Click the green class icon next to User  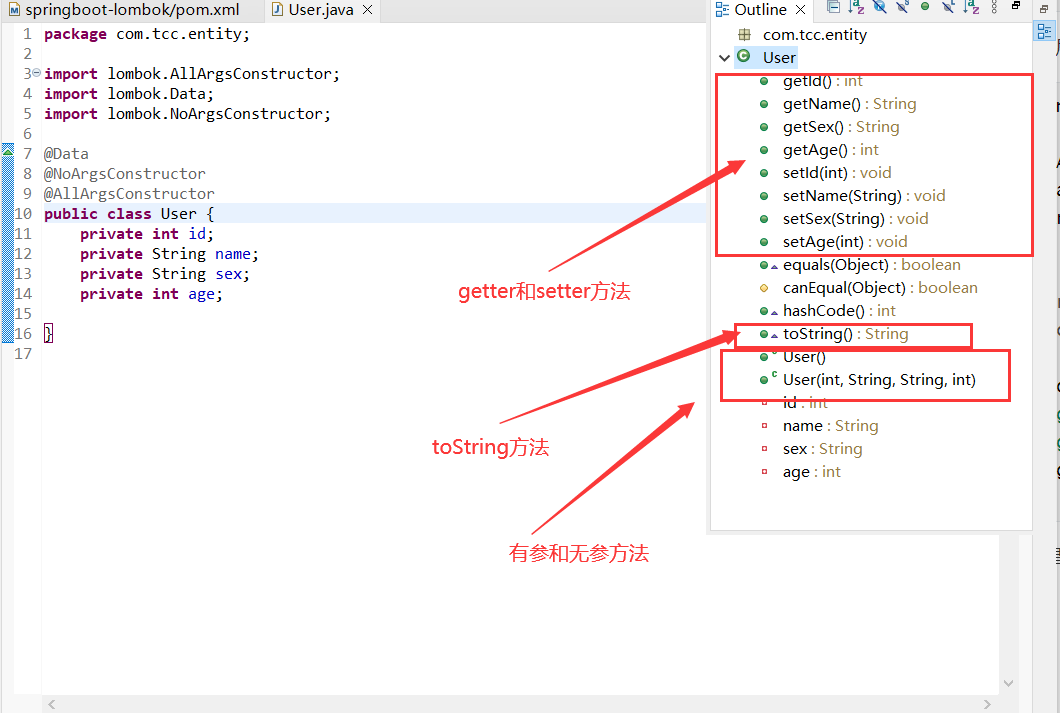coord(744,57)
